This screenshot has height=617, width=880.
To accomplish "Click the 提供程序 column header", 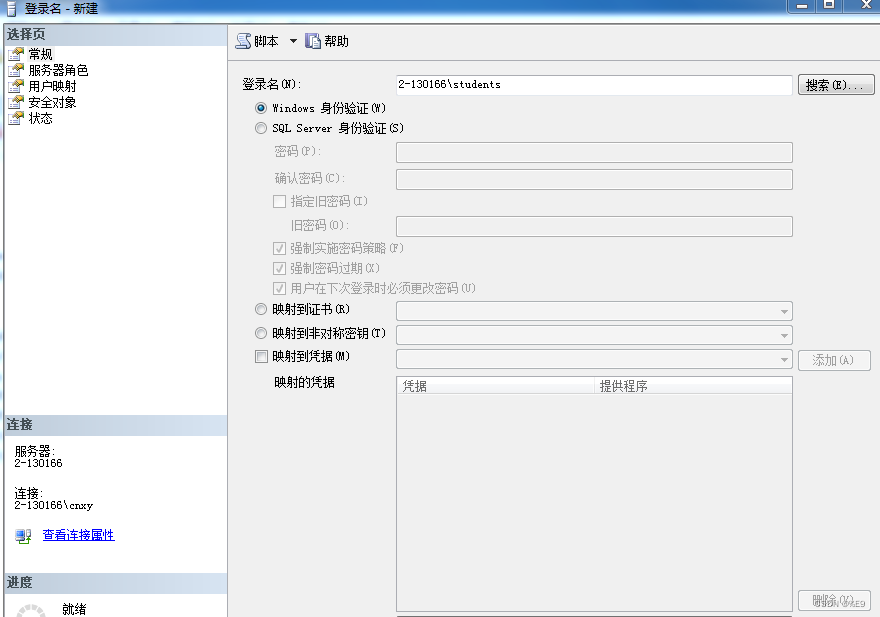I will coord(693,386).
